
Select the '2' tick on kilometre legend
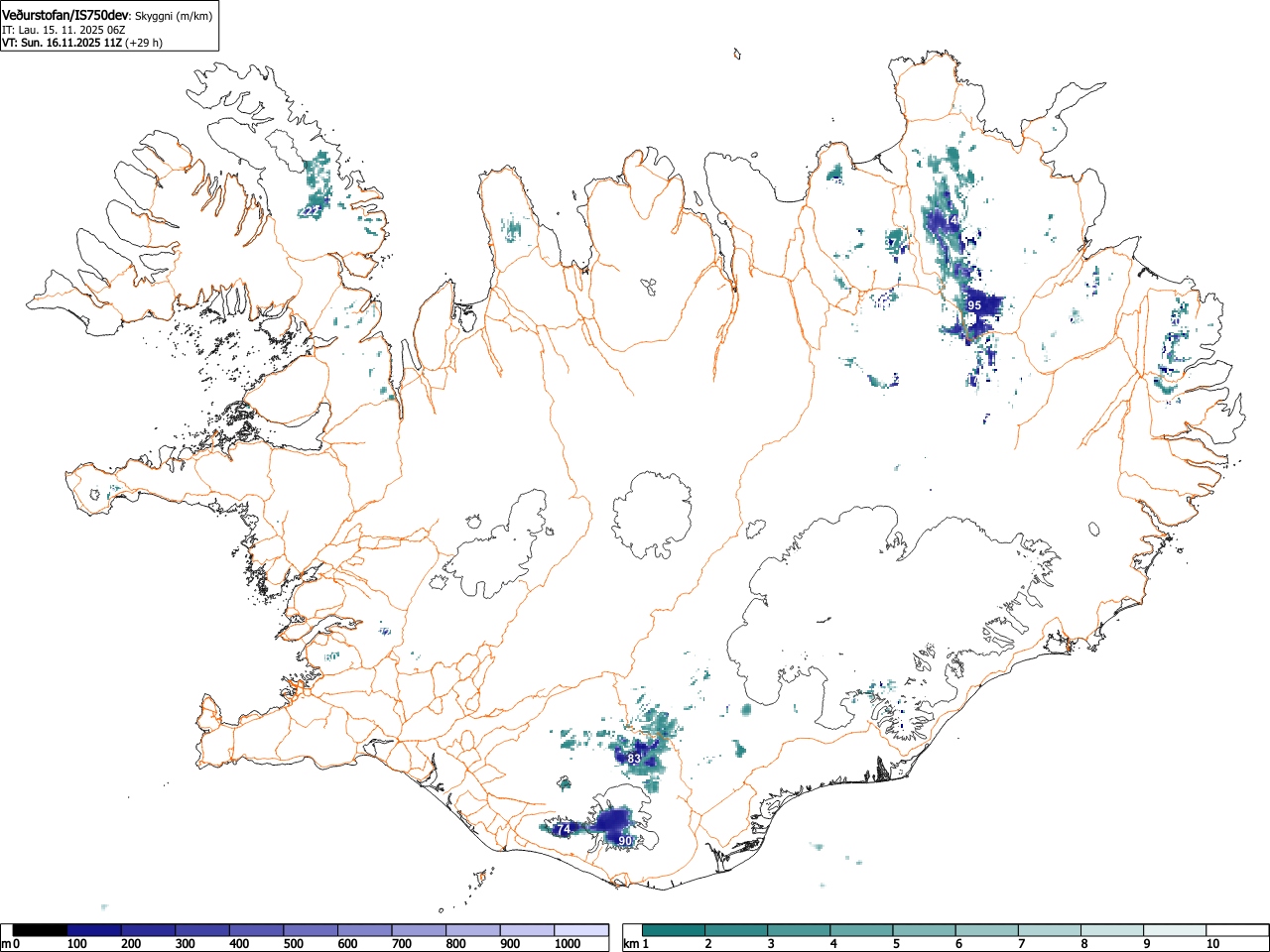tap(708, 944)
